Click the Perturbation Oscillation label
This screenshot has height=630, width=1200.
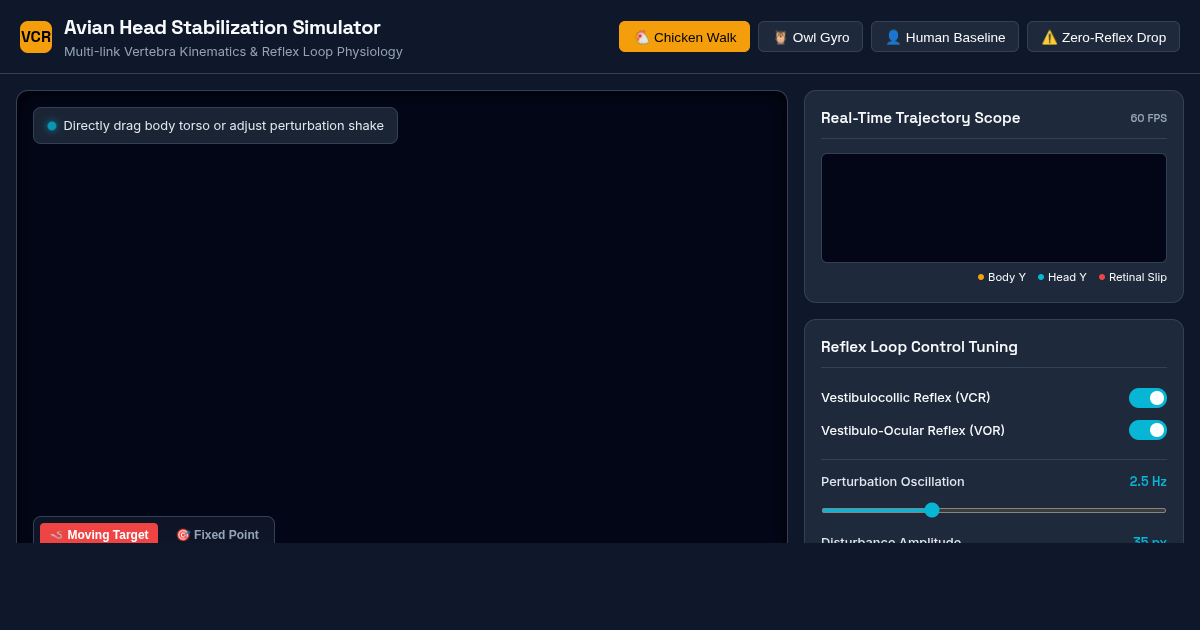893,481
